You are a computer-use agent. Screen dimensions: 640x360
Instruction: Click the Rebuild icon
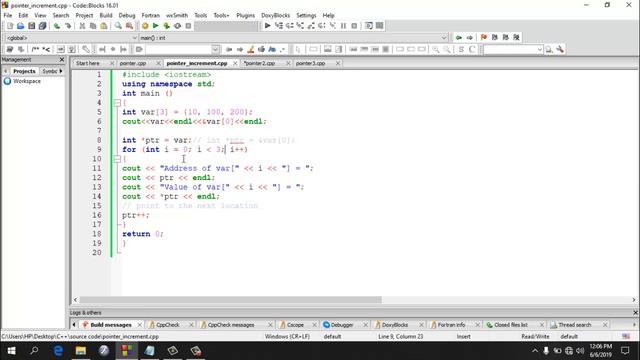pos(177,26)
